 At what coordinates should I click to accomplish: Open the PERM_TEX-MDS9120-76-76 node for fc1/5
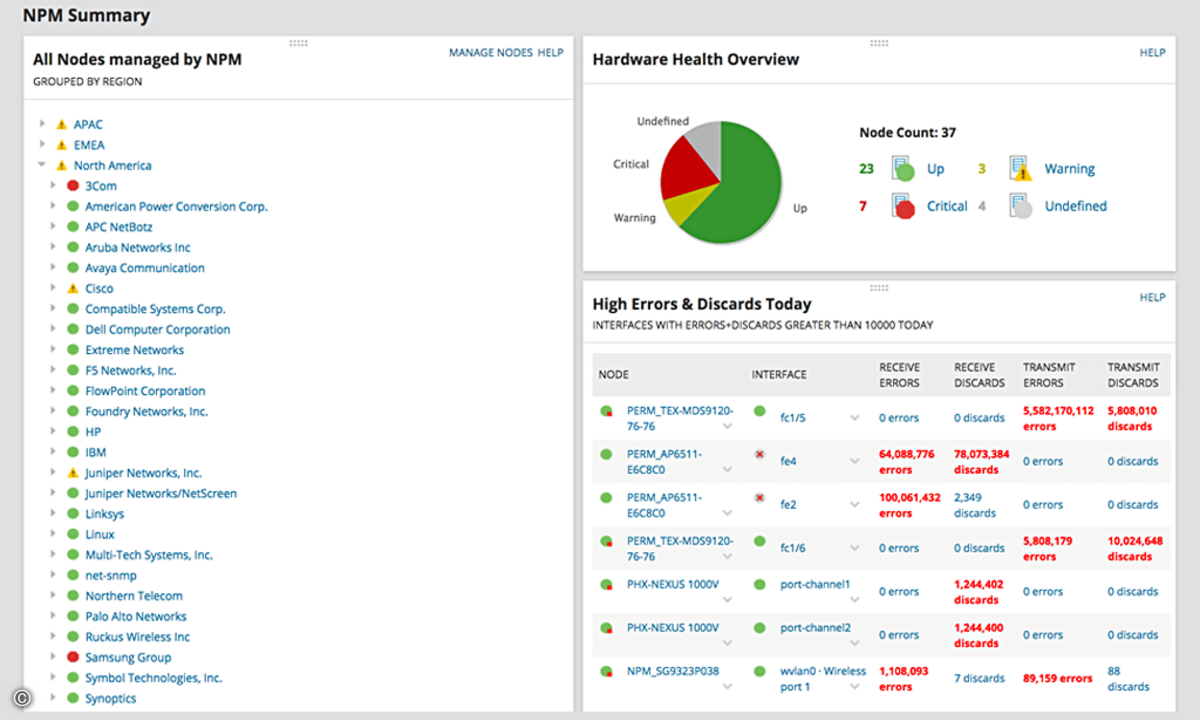pyautogui.click(x=680, y=418)
